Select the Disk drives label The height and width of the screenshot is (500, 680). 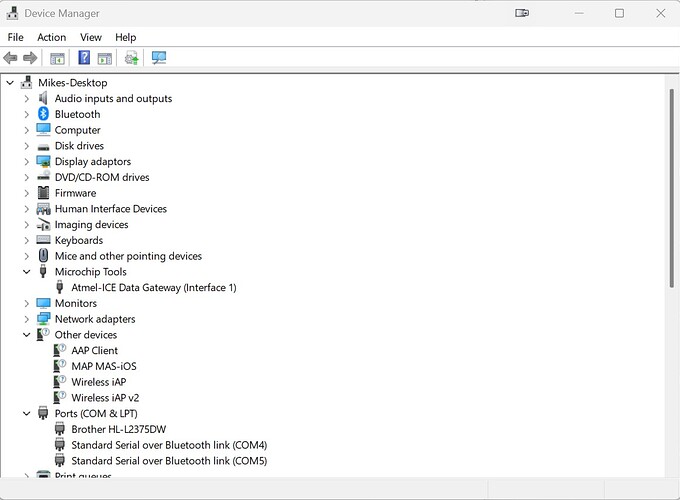(79, 146)
